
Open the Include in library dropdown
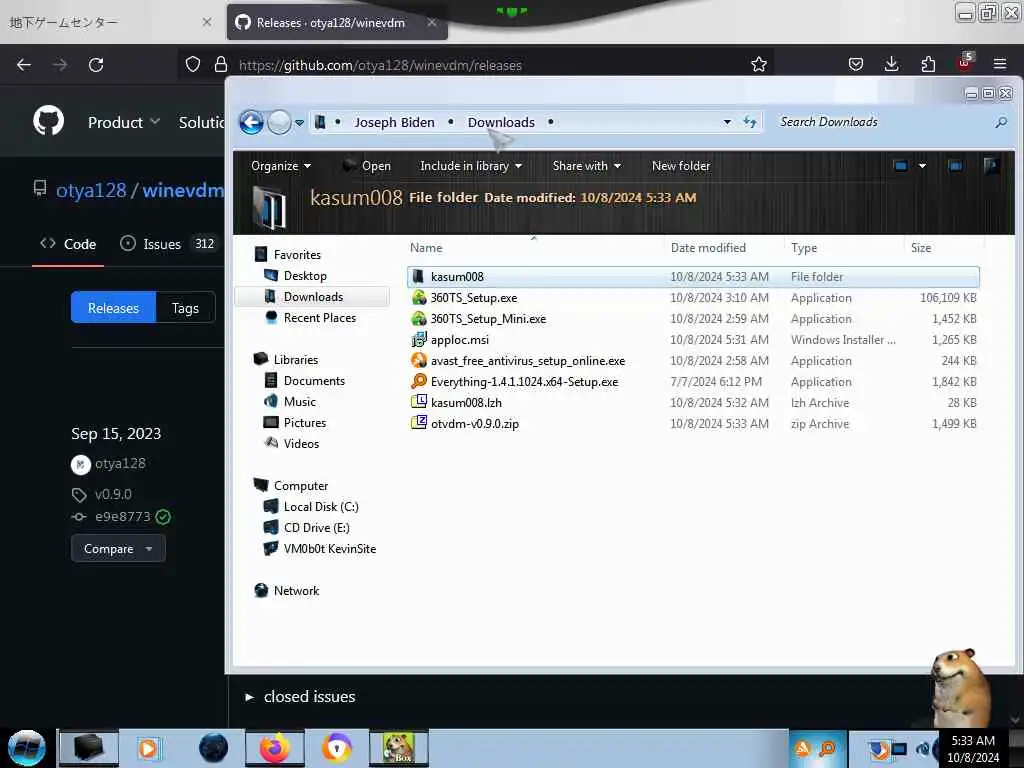[x=471, y=166]
